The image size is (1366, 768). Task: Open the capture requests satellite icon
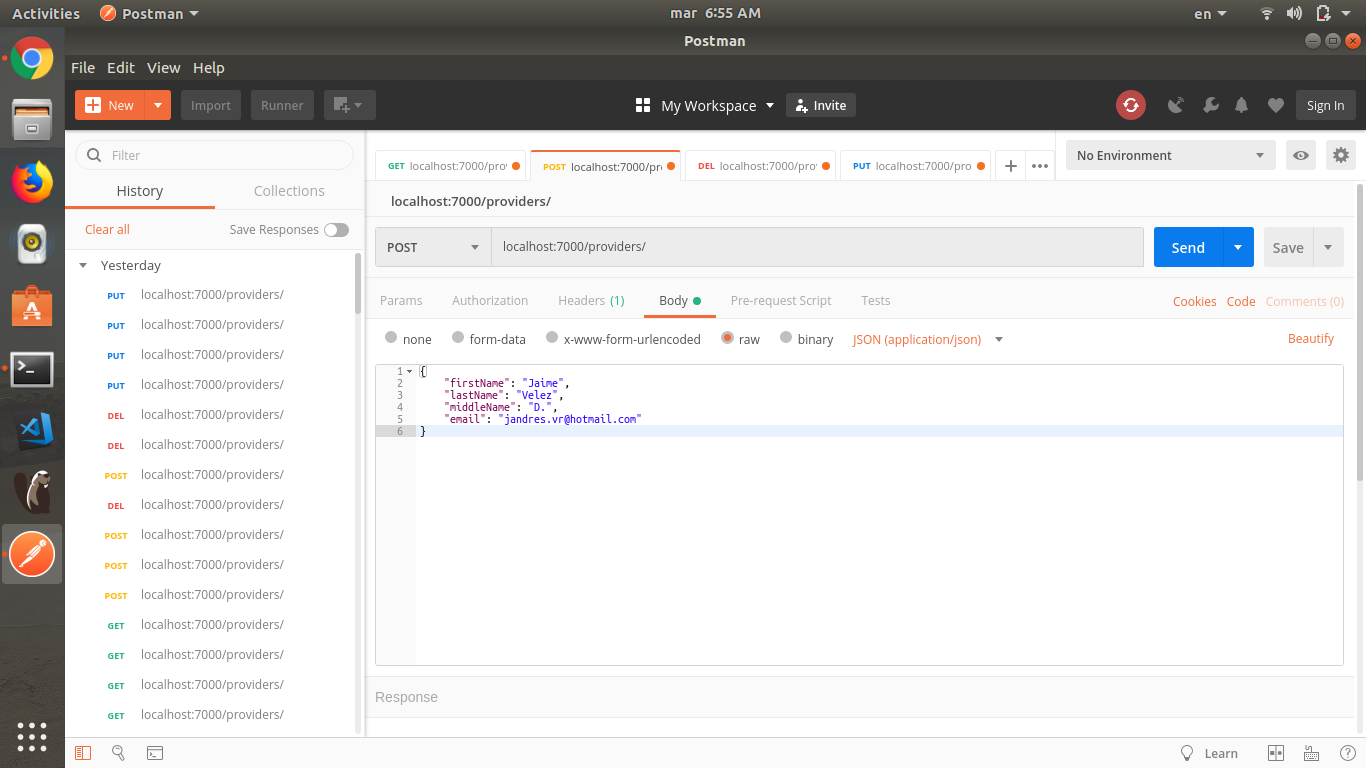coord(1176,105)
